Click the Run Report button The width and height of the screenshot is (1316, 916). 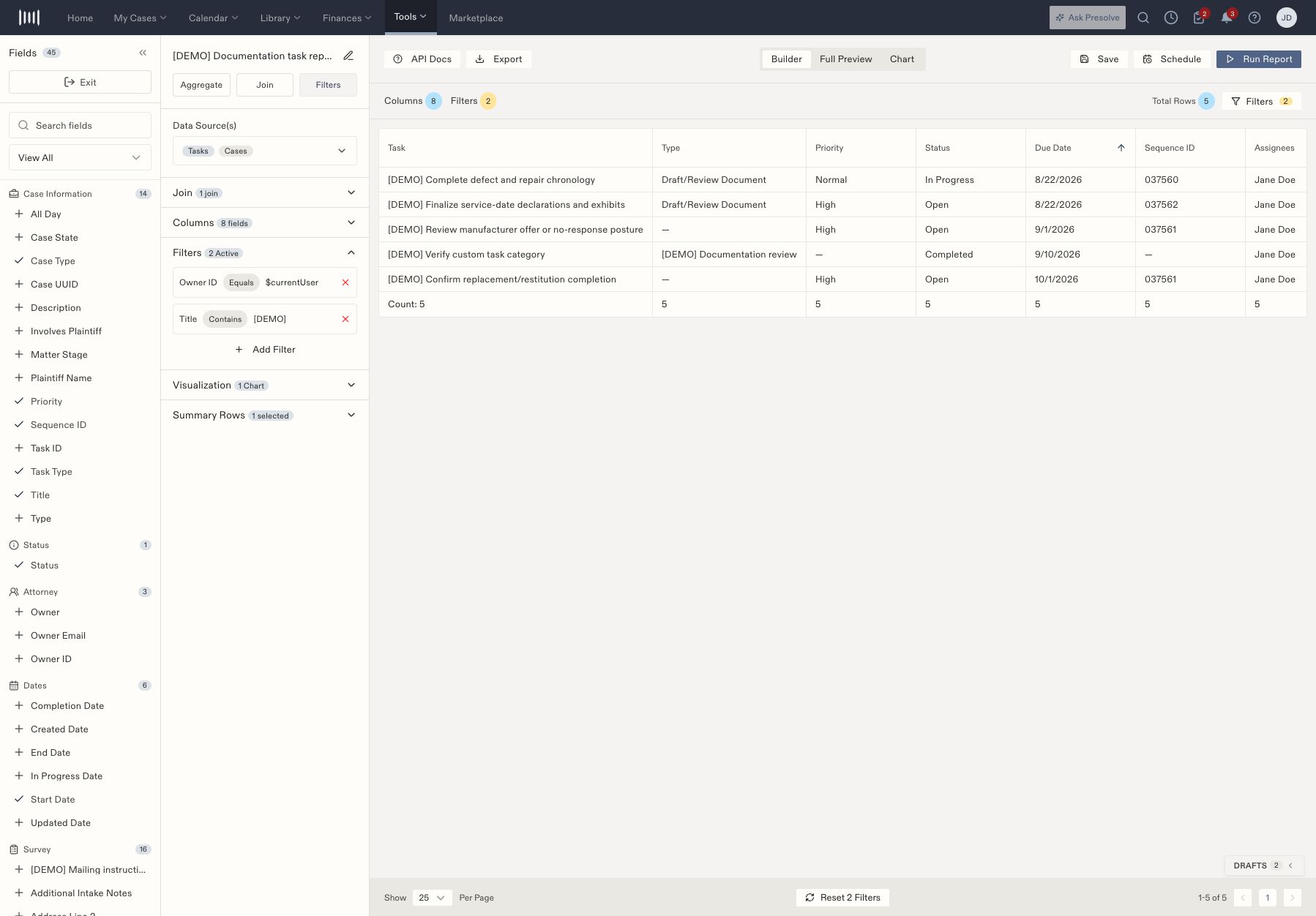(1259, 59)
